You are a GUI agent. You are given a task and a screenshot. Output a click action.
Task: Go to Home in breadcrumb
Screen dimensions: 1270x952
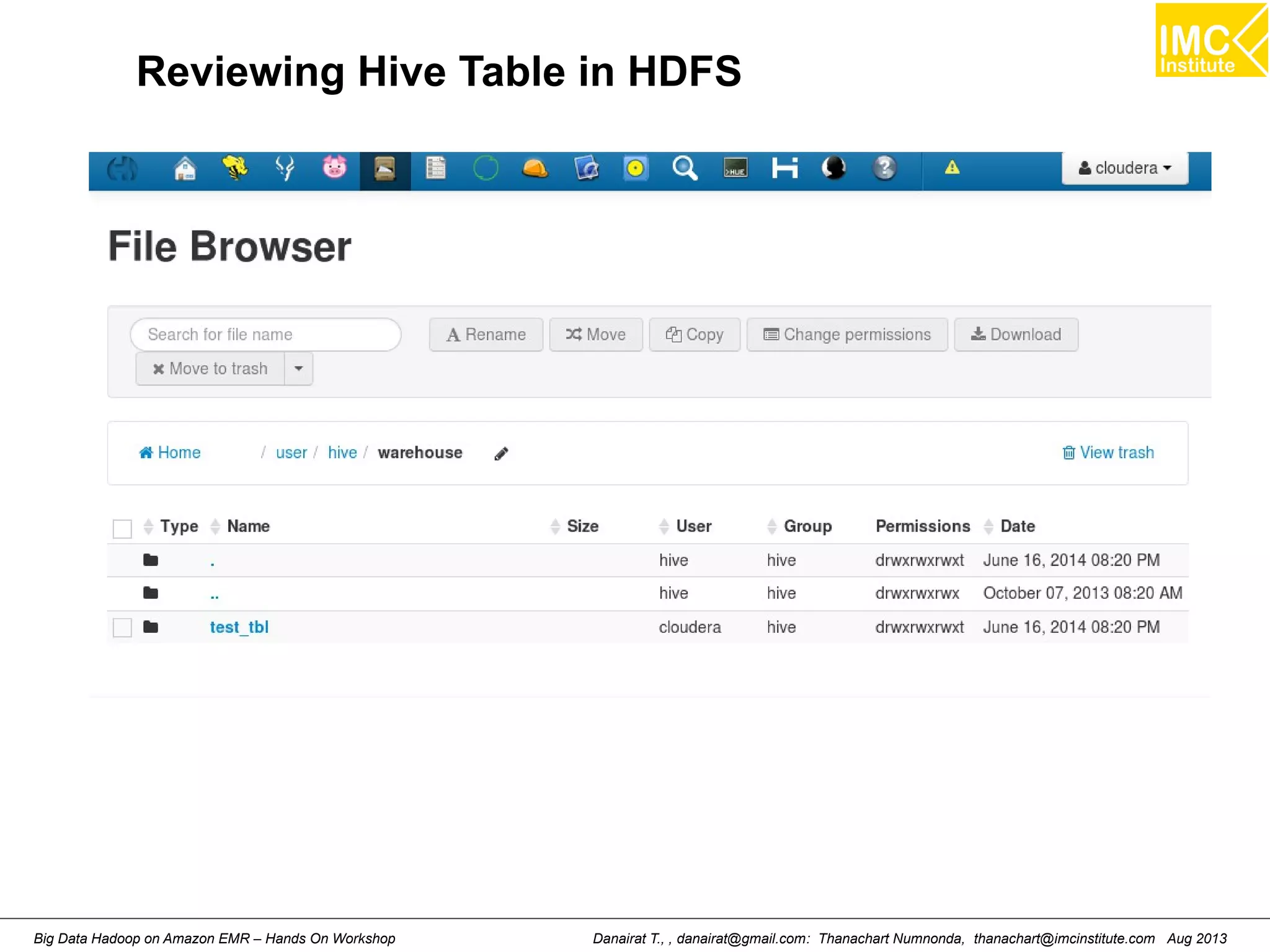169,453
